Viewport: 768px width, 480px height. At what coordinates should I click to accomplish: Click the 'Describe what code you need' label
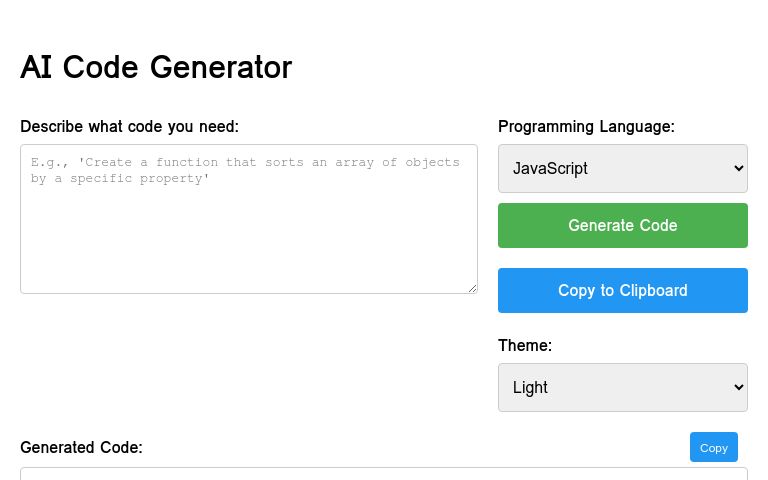pyautogui.click(x=129, y=126)
